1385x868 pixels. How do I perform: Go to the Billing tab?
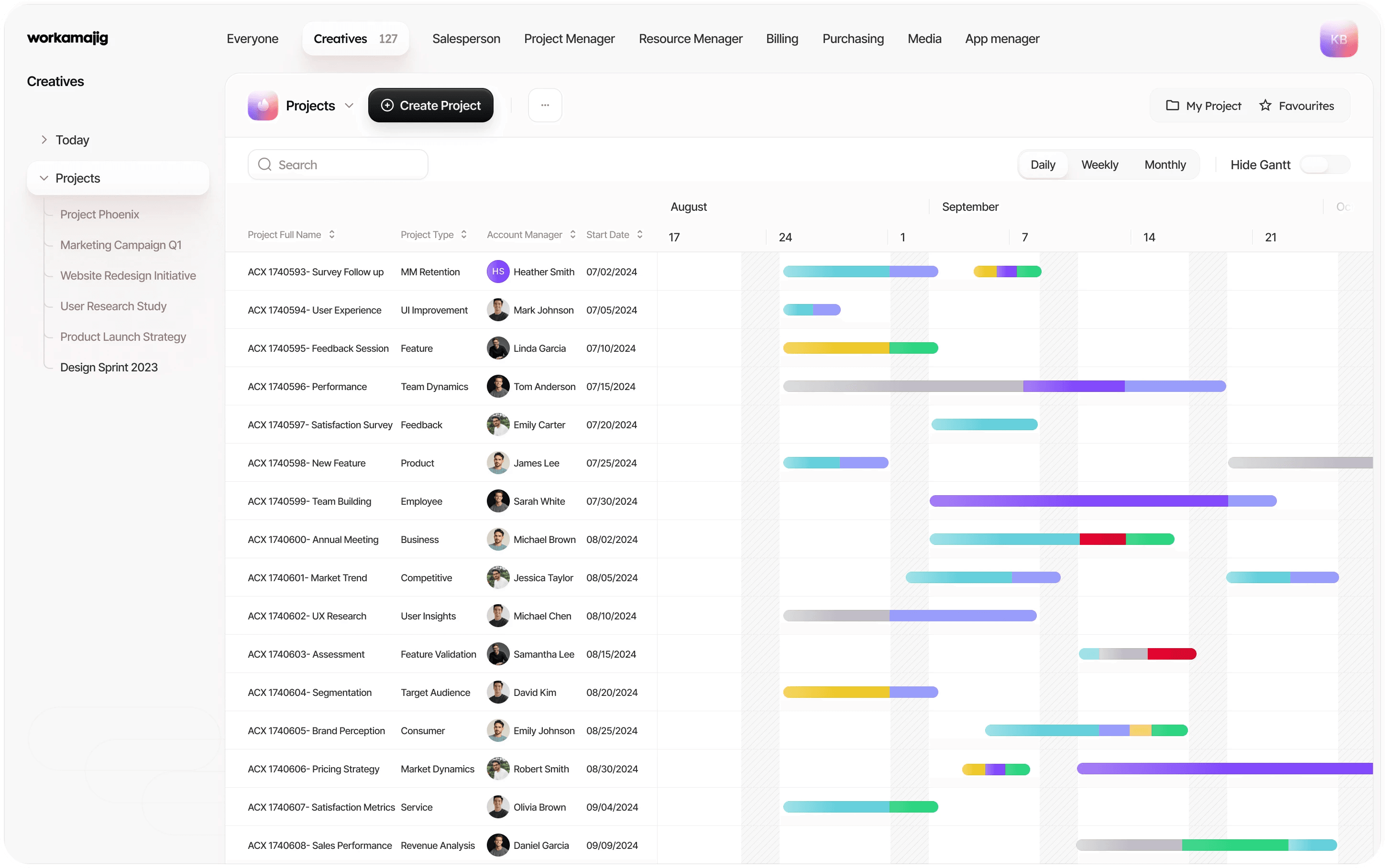coord(781,38)
